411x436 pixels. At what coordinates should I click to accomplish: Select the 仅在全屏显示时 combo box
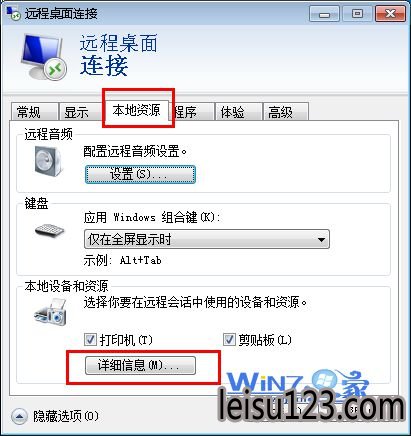pyautogui.click(x=207, y=239)
